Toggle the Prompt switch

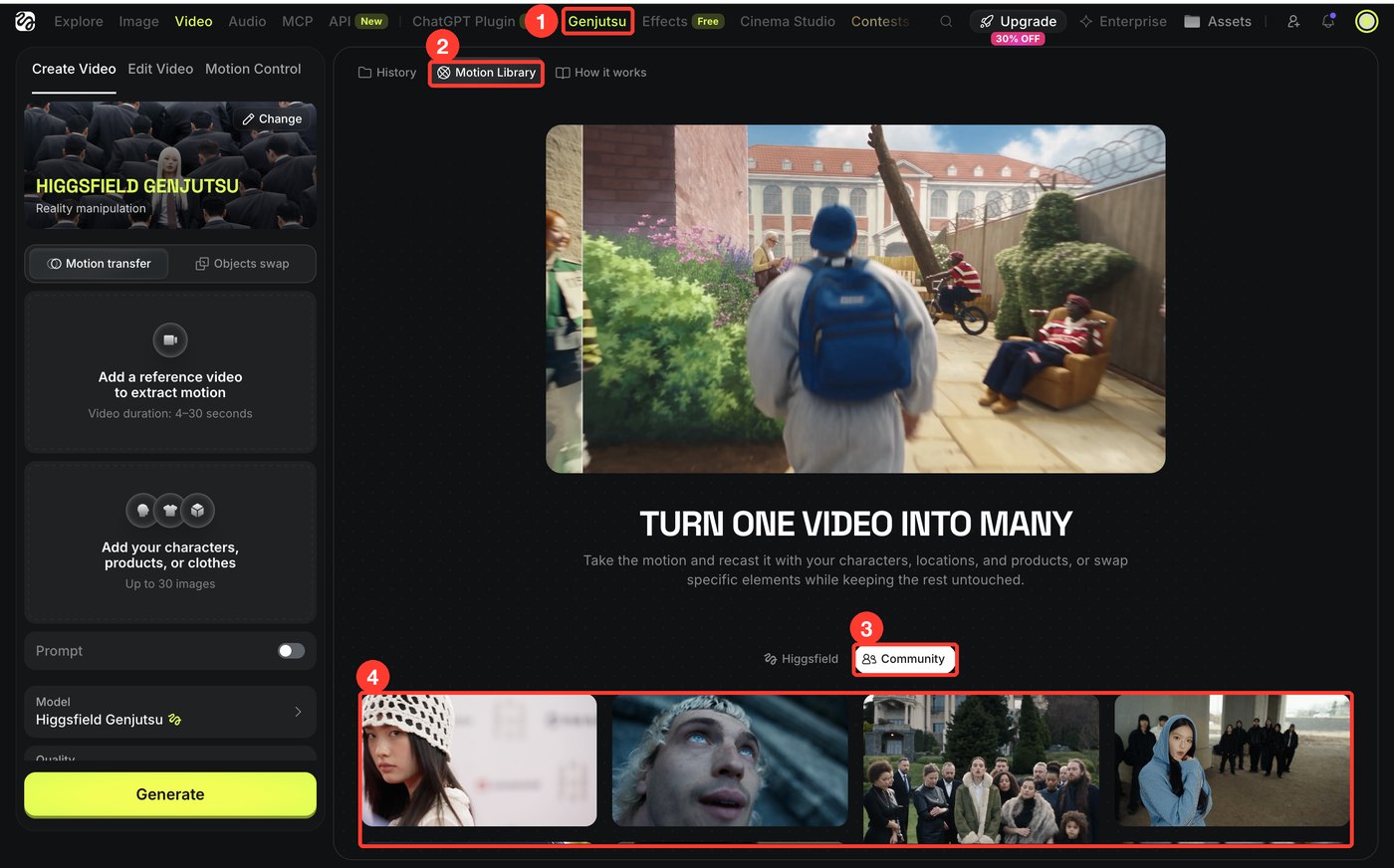click(x=291, y=651)
